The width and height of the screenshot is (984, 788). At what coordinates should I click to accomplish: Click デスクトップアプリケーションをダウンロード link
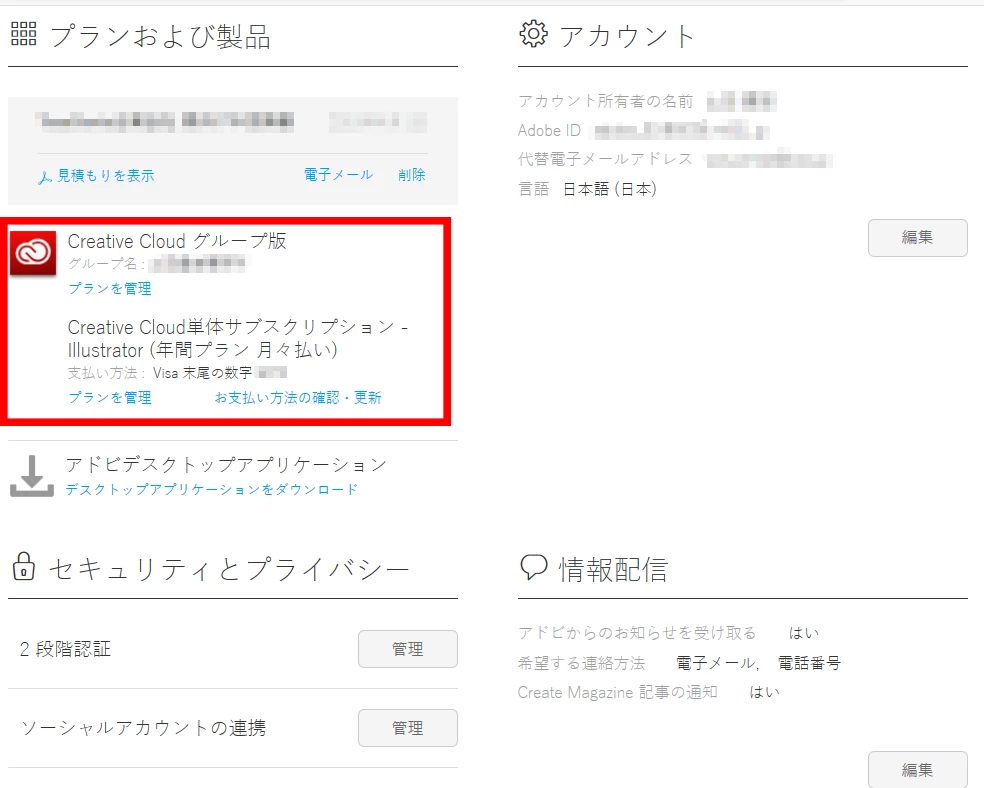click(x=211, y=489)
